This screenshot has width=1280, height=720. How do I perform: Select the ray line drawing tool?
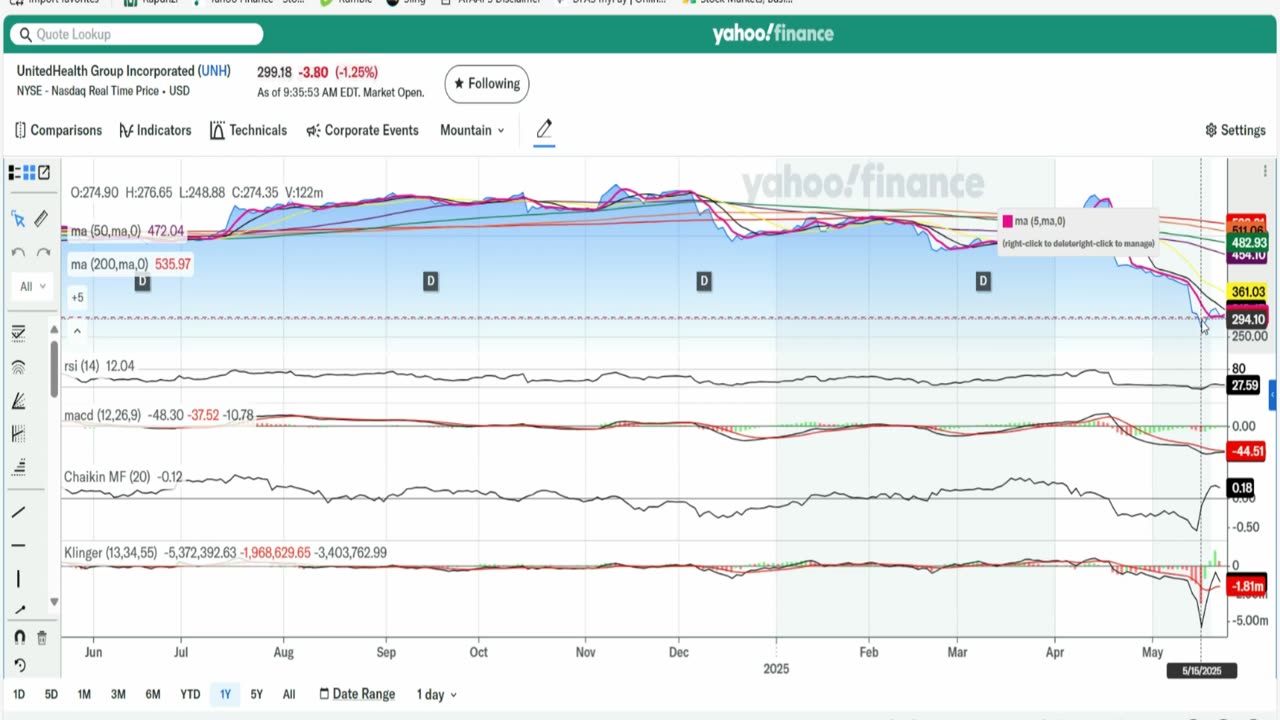click(x=18, y=610)
